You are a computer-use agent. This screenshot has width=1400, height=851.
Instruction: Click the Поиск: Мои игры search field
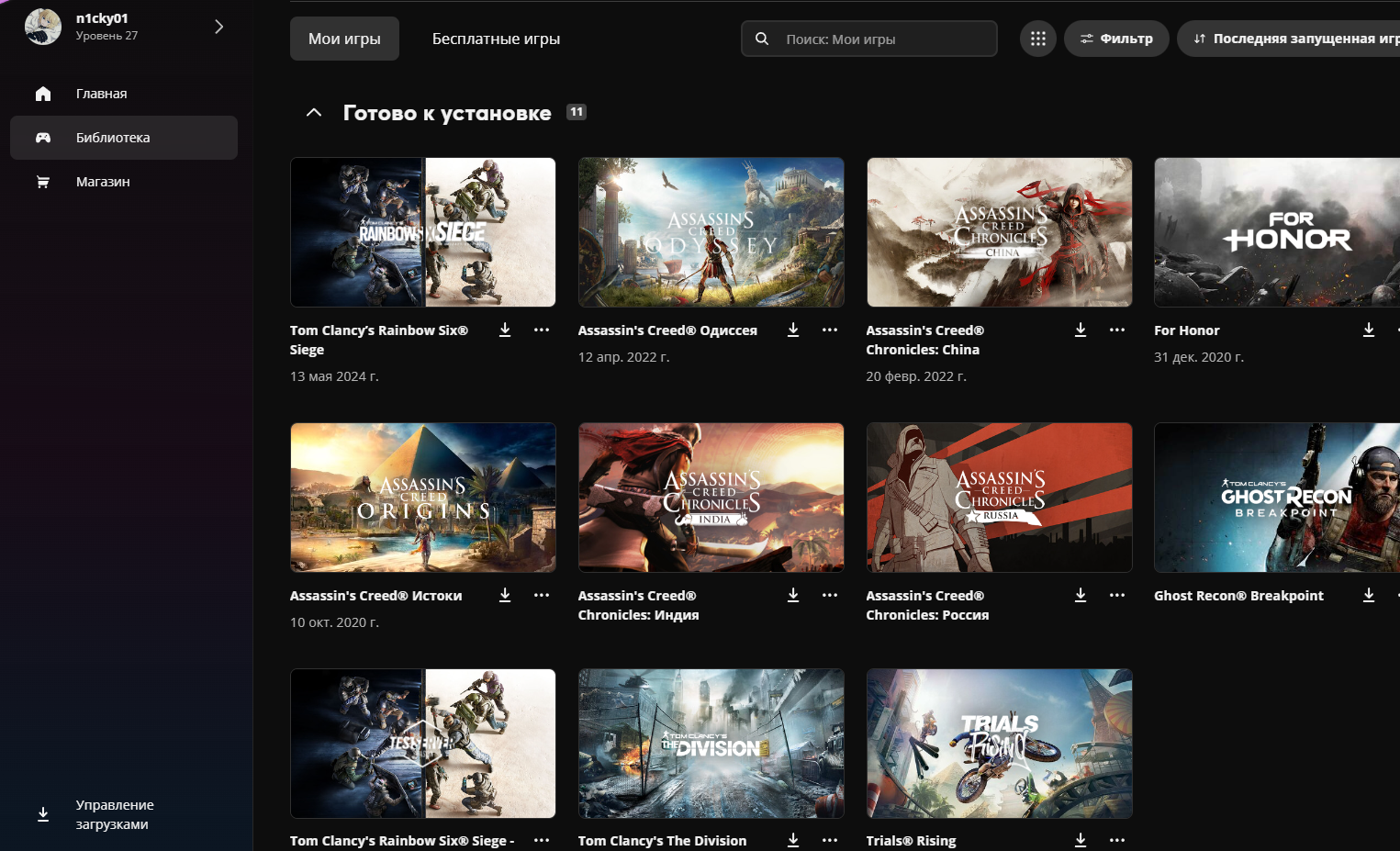(869, 39)
